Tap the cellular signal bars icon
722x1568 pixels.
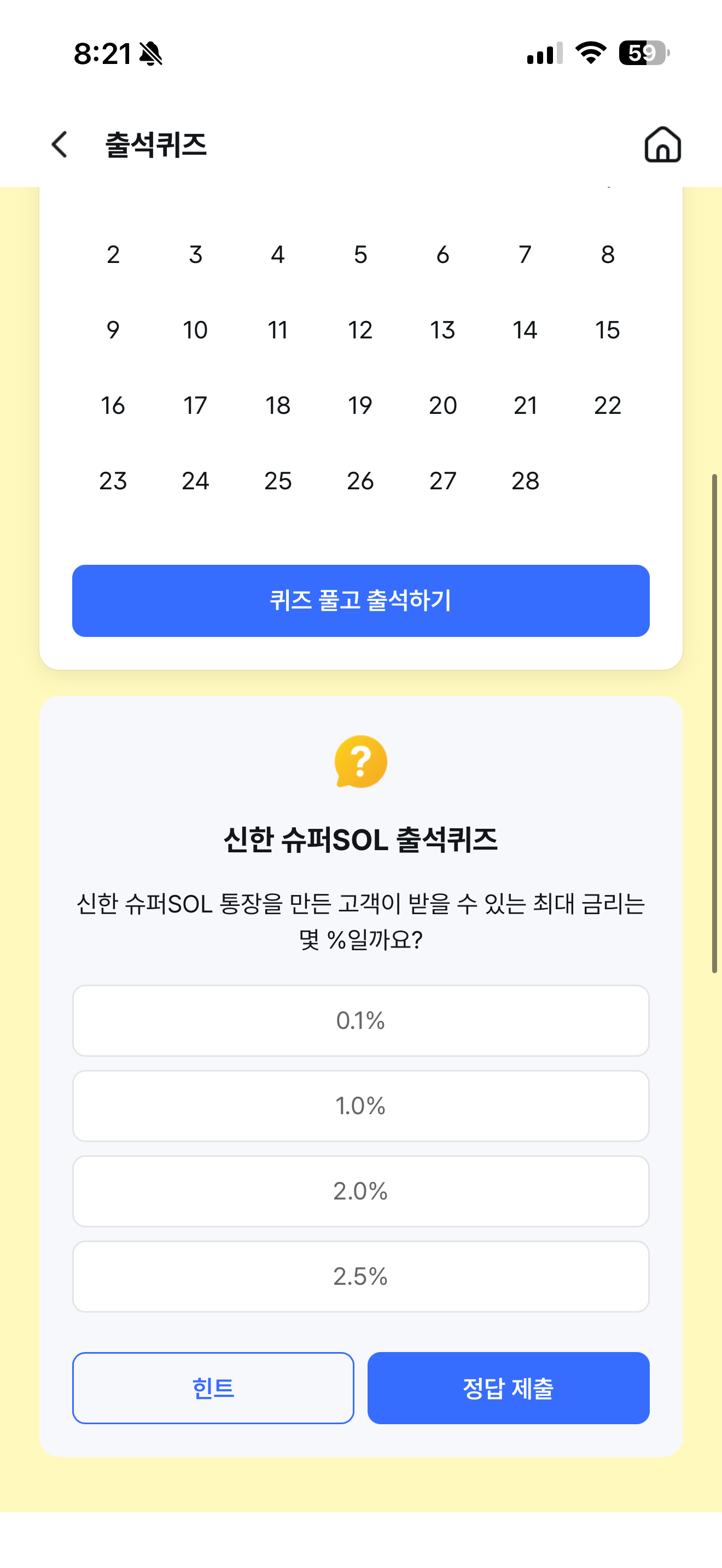click(545, 54)
